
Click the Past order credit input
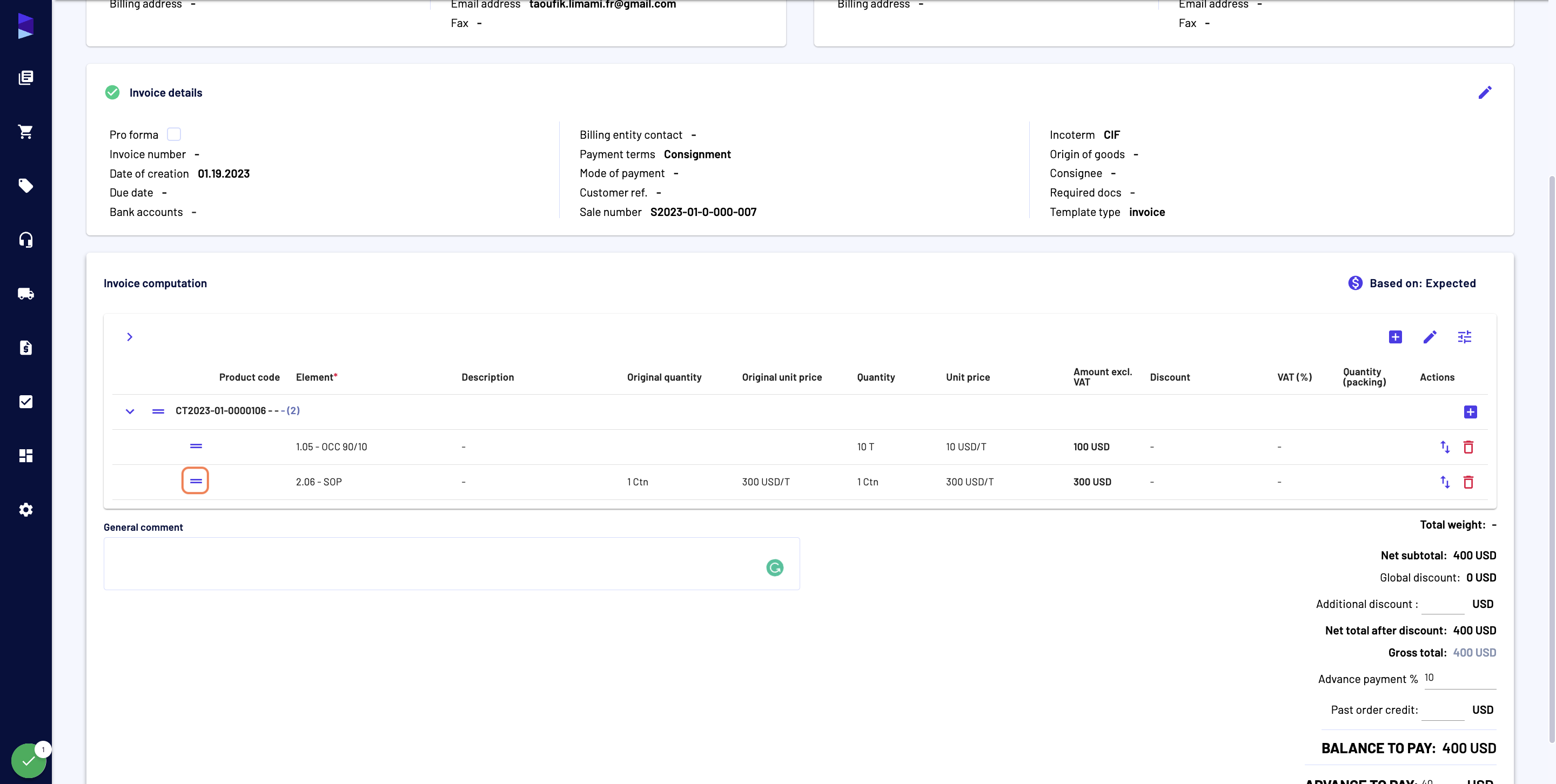click(1443, 711)
